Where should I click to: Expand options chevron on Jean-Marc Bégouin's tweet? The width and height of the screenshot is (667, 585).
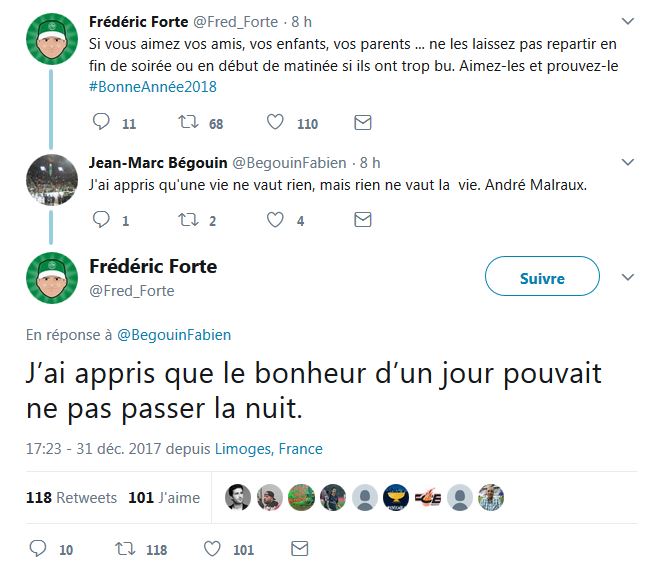628,162
